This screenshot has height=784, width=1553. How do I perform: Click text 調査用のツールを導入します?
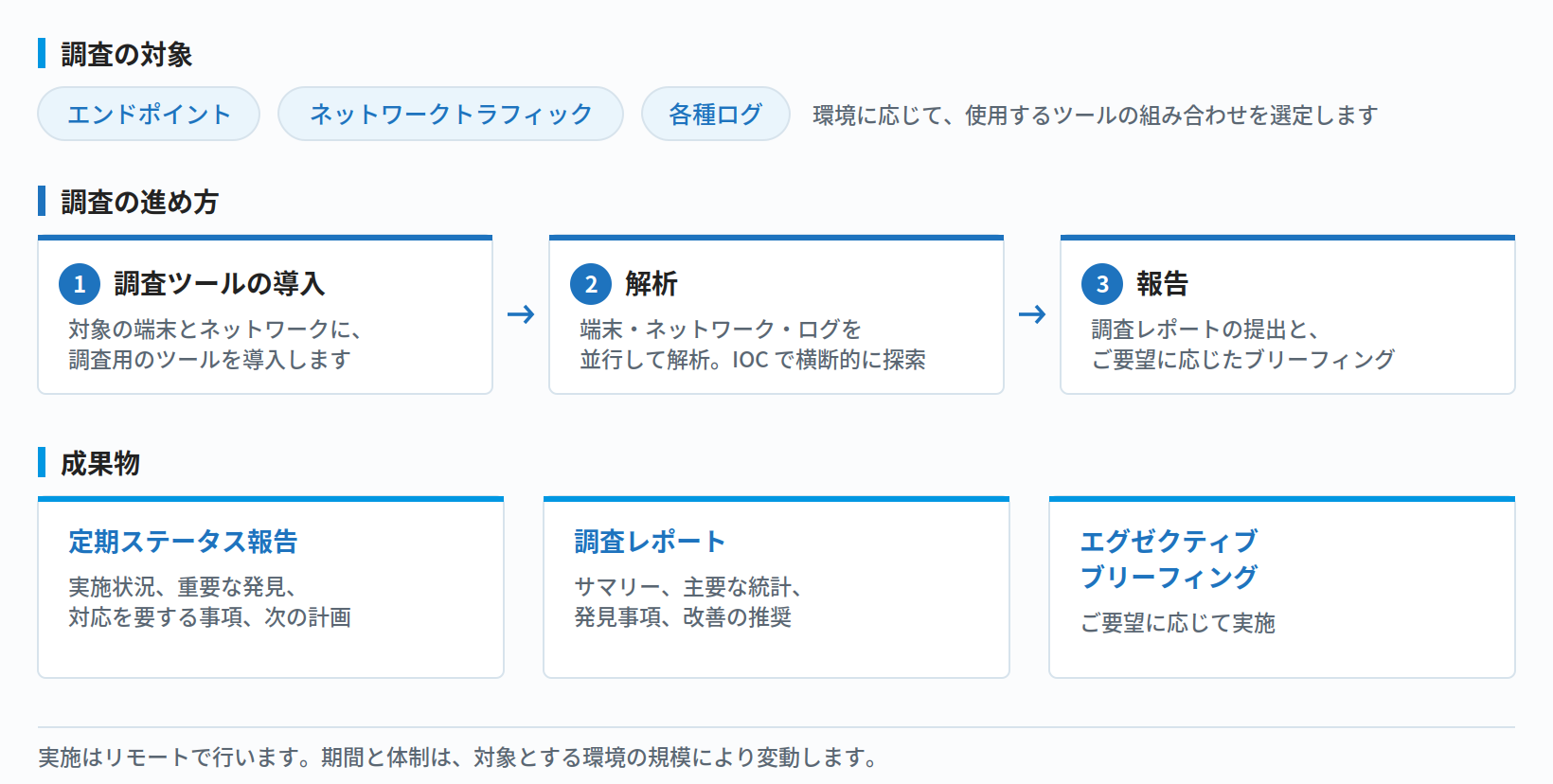pyautogui.click(x=210, y=360)
